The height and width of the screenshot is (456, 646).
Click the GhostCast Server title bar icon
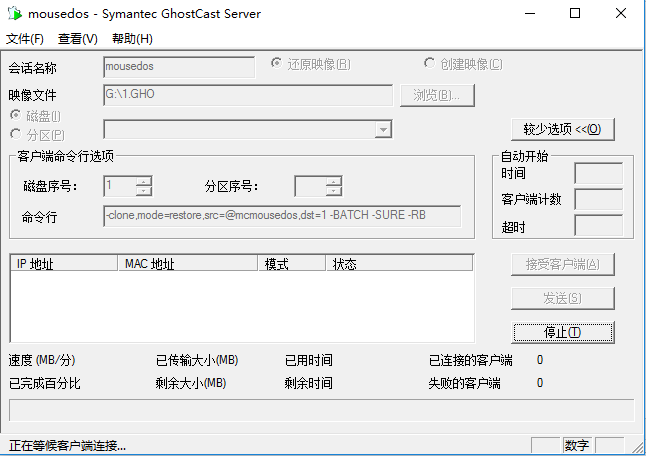(x=15, y=13)
